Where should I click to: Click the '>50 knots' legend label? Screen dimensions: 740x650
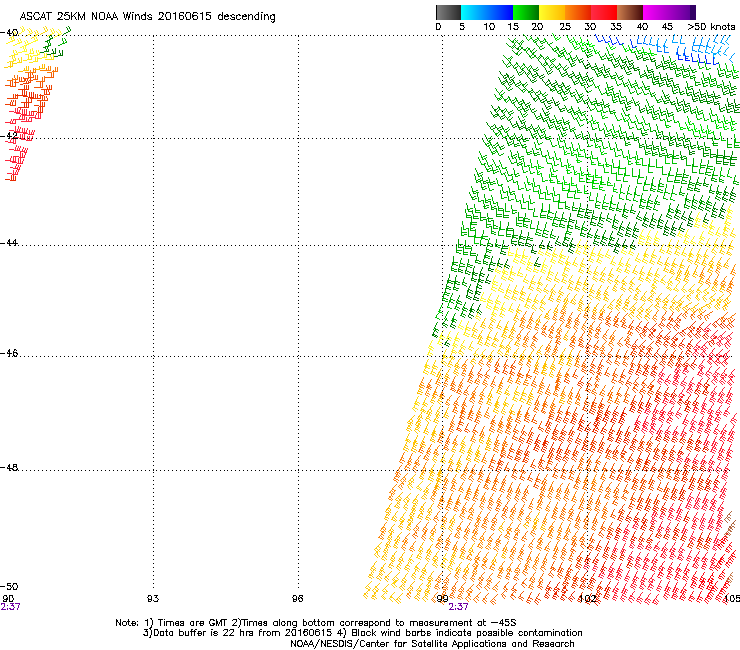tap(711, 27)
